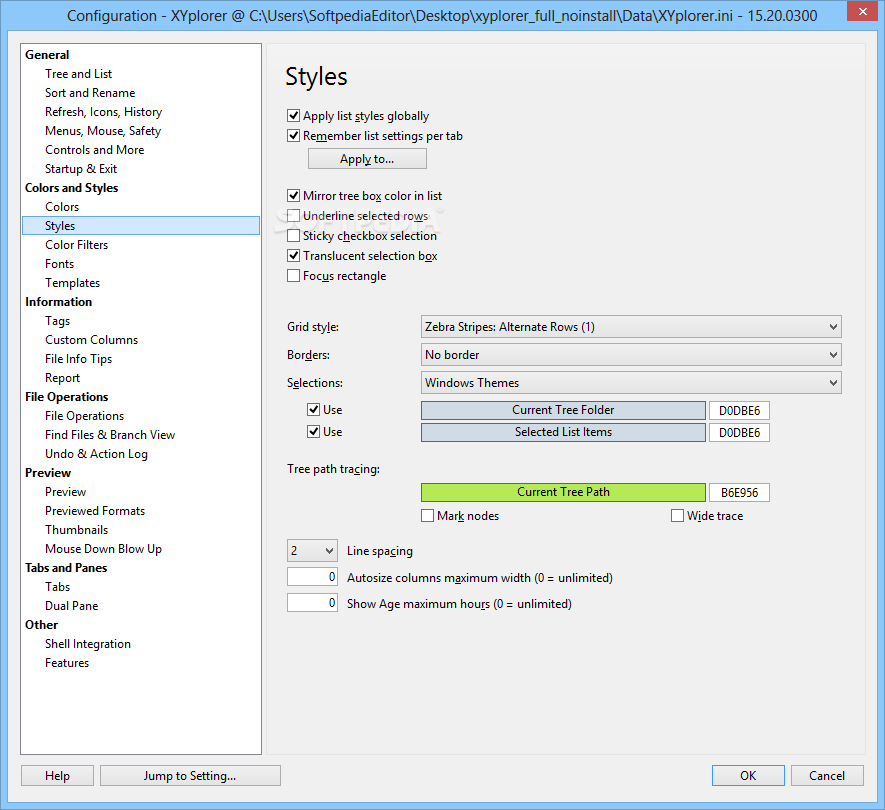Open Menus, Mouse, Safety settings
Viewport: 885px width, 810px height.
click(x=103, y=131)
